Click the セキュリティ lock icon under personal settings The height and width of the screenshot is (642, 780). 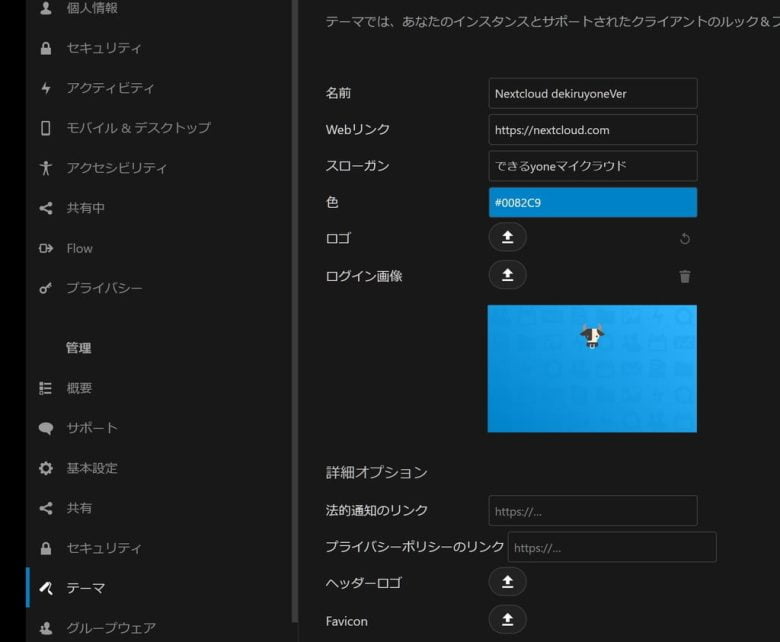click(x=46, y=48)
